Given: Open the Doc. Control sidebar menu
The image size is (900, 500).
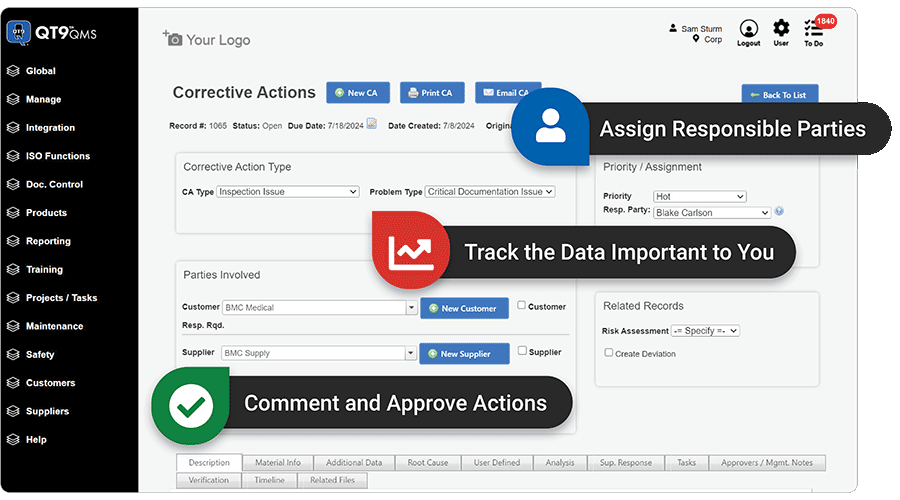Looking at the screenshot, I should coord(54,184).
